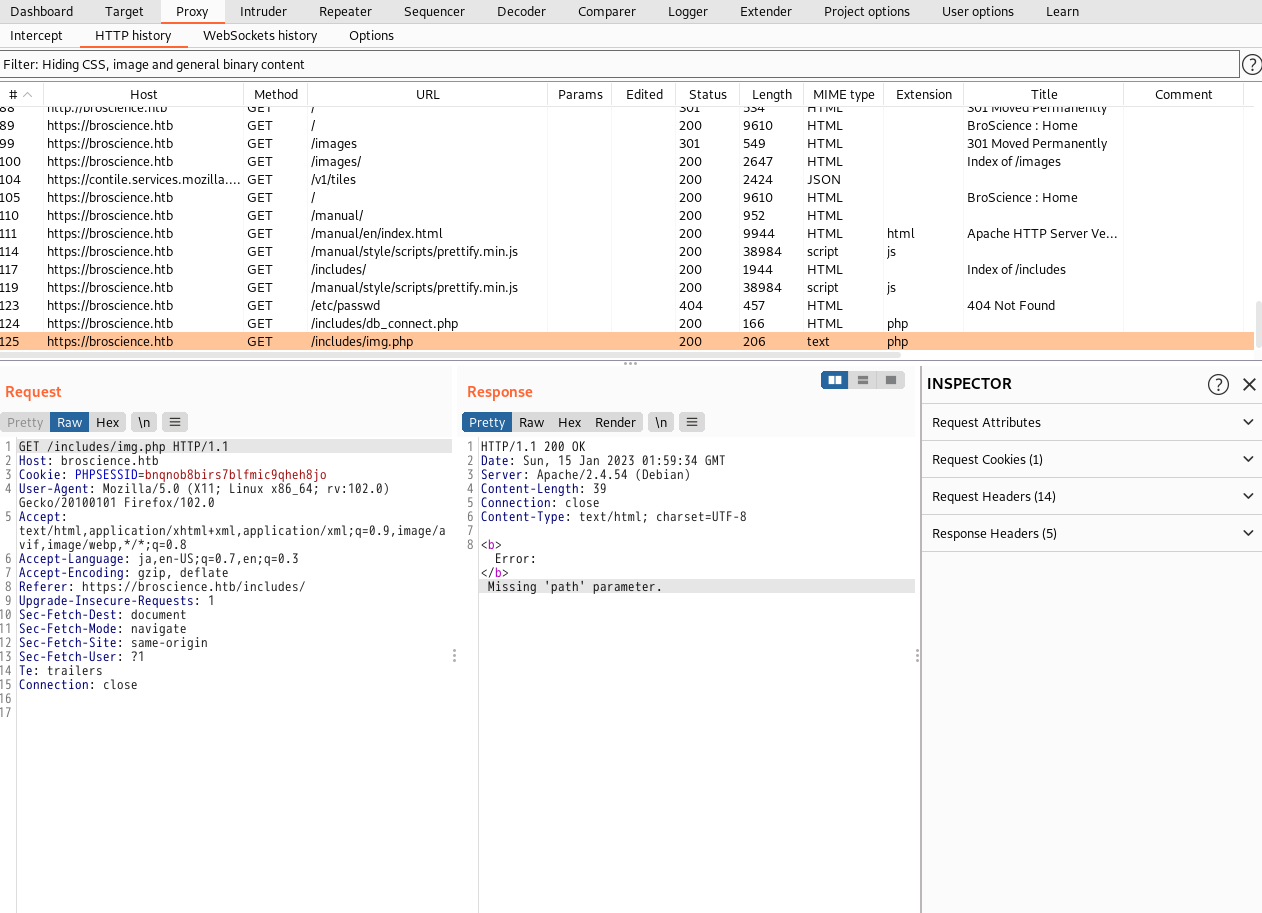Select the /etc/passwd 404 history row

pos(627,305)
